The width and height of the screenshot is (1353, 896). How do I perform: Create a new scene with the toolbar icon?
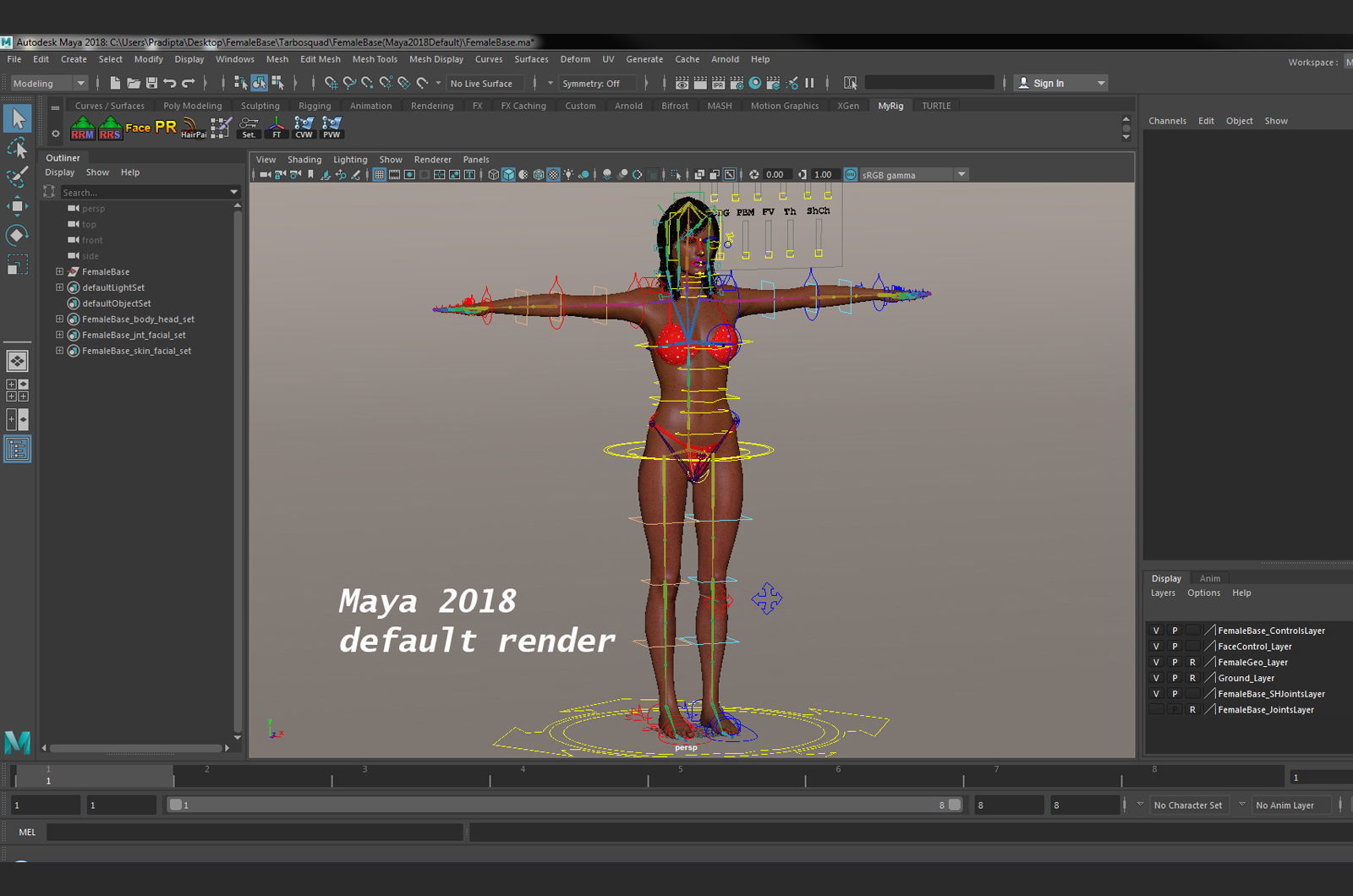[115, 83]
